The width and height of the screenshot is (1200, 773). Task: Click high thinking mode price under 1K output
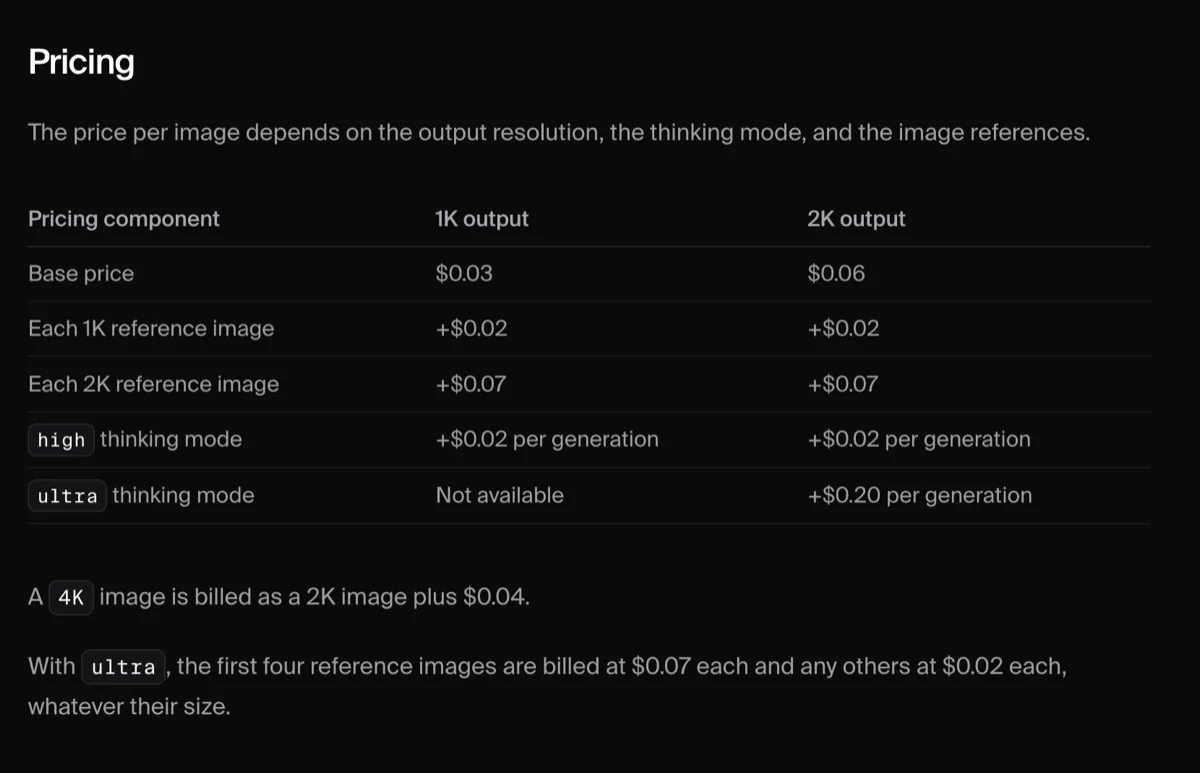click(547, 440)
